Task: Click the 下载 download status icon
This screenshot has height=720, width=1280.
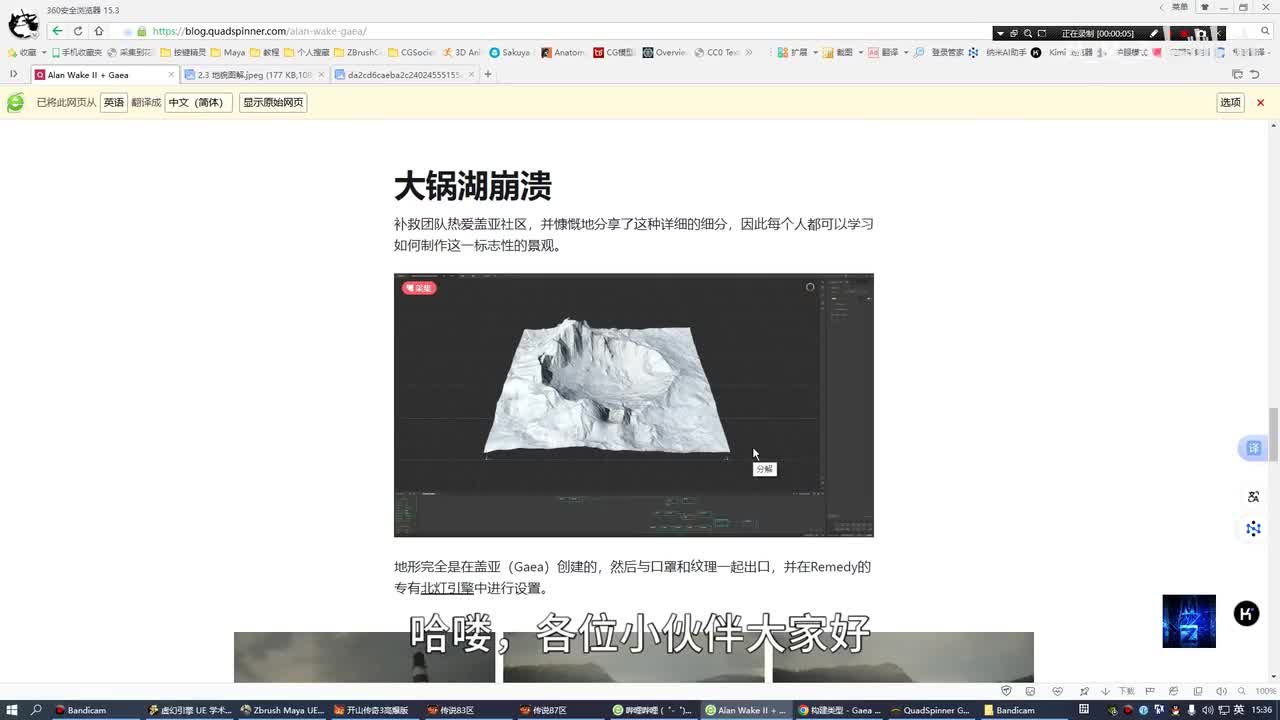Action: click(1119, 691)
